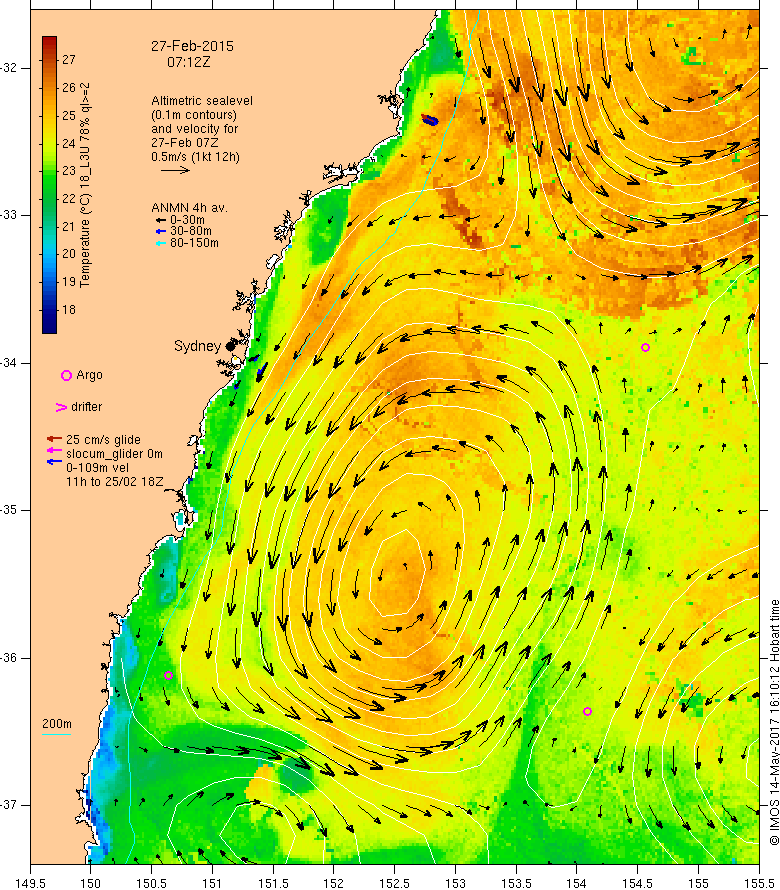Click the blue 30-80m legend arrow
This screenshot has width=780, height=890.
coord(161,232)
